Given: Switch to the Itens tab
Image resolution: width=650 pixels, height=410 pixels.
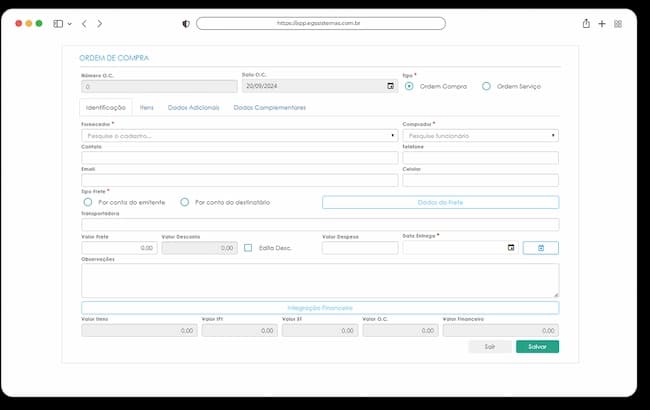Looking at the screenshot, I should coord(146,108).
